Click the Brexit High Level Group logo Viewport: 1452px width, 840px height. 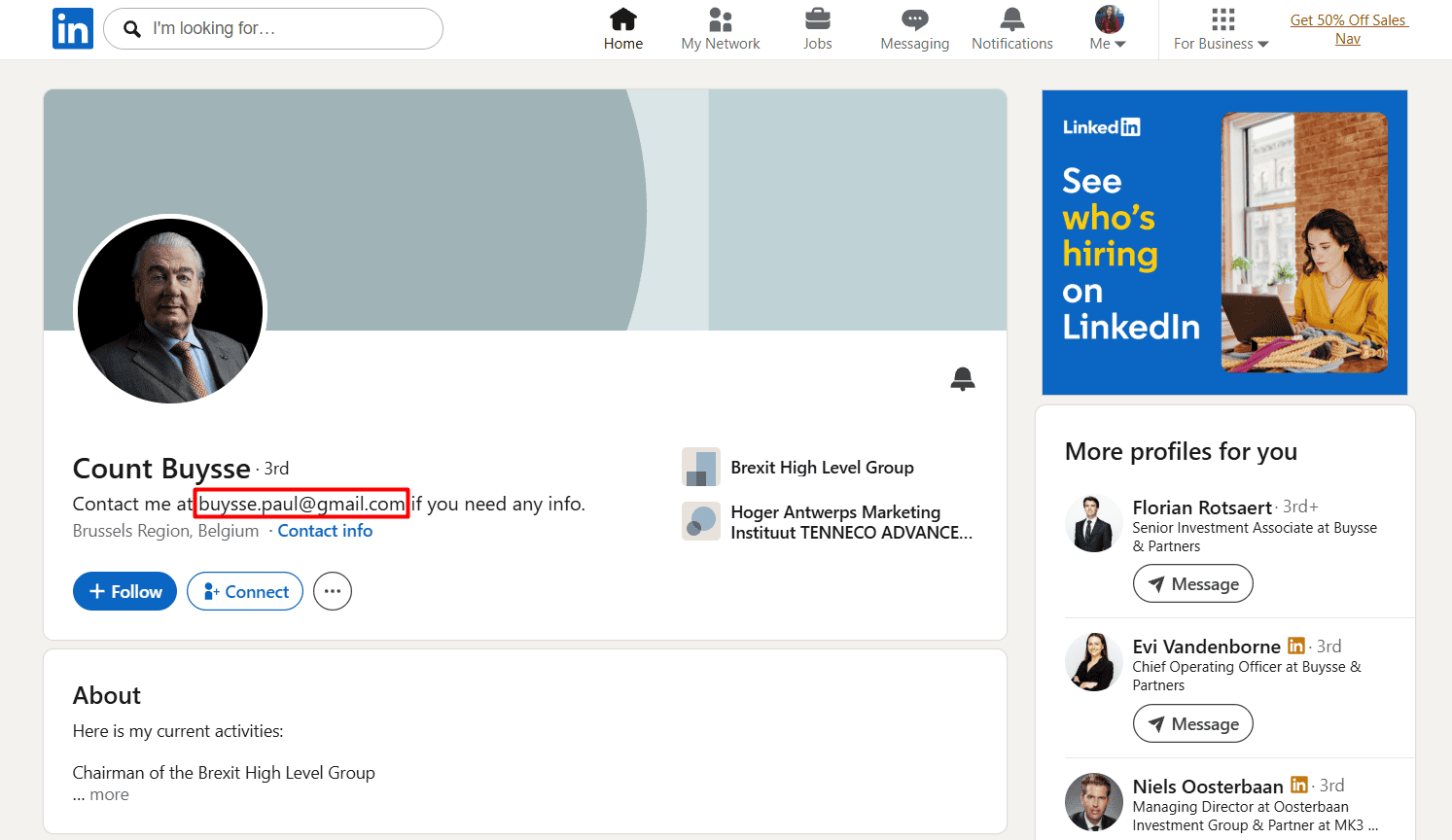tap(701, 467)
